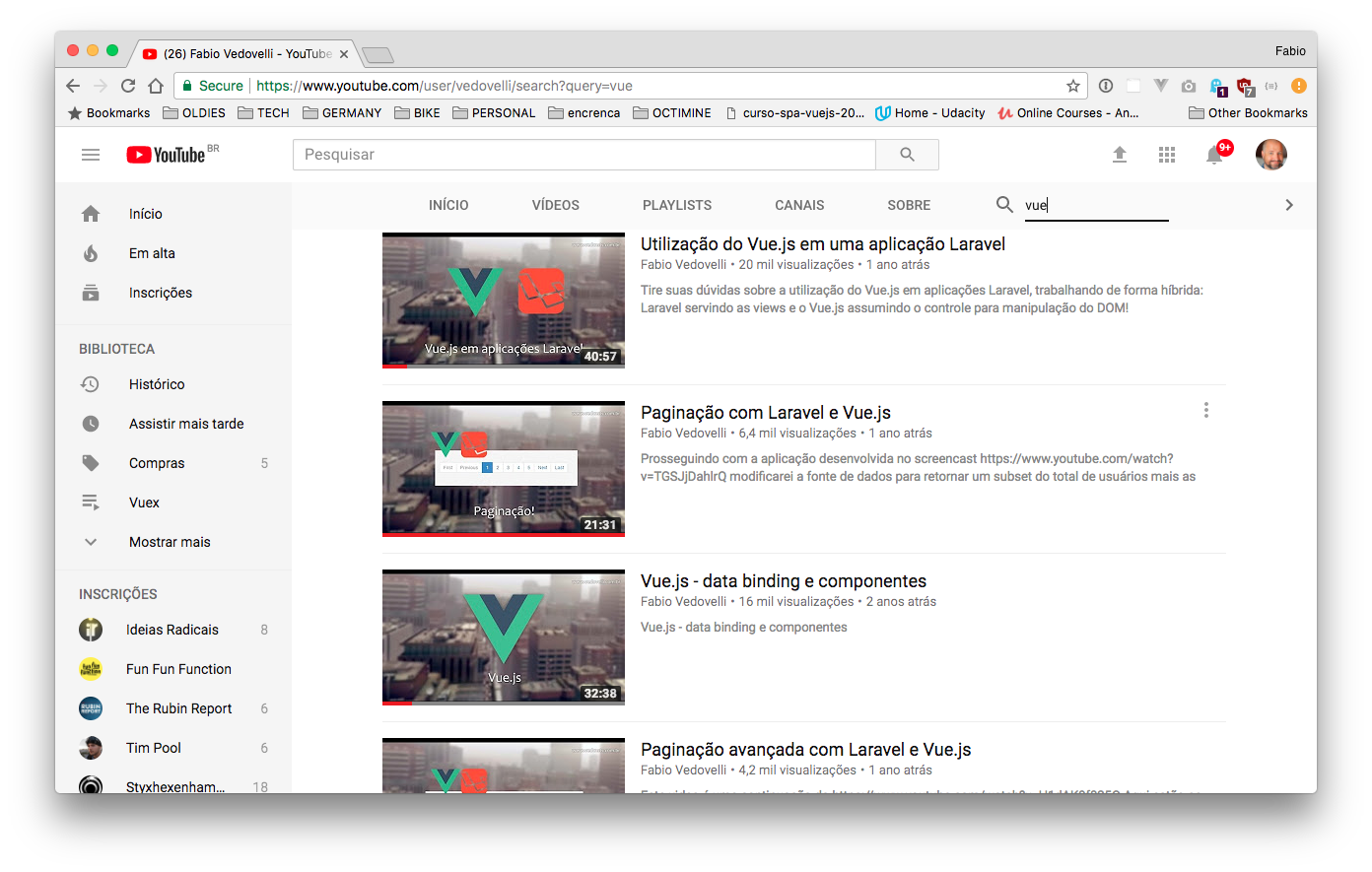Screen dimensions: 1372x872
Task: Open the Ideias Radicais subscription
Action: [173, 630]
